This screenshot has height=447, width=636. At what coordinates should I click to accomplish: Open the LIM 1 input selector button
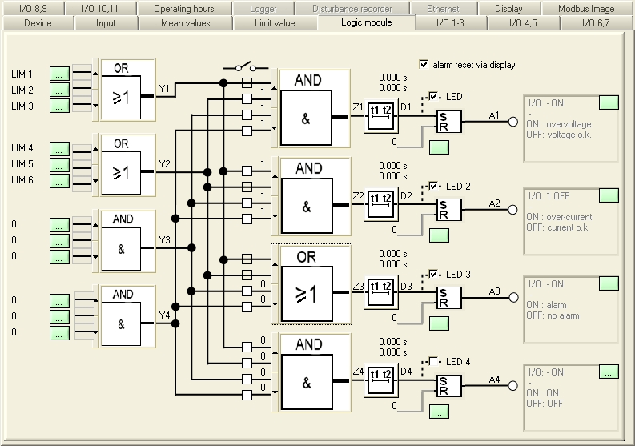coord(59,75)
